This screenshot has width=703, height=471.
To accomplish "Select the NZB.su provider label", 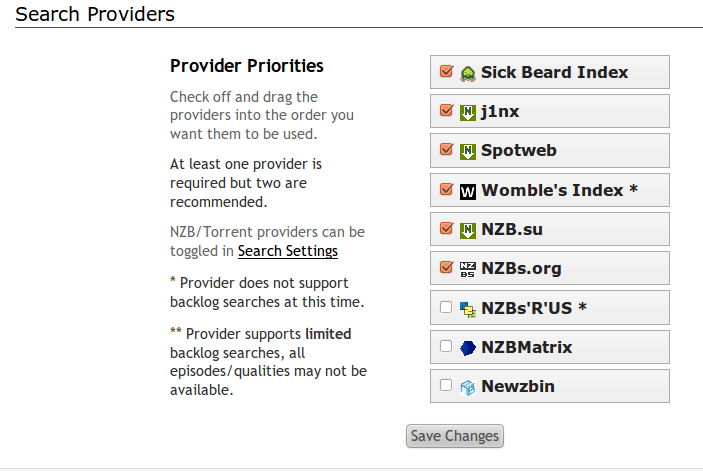I will point(512,230).
